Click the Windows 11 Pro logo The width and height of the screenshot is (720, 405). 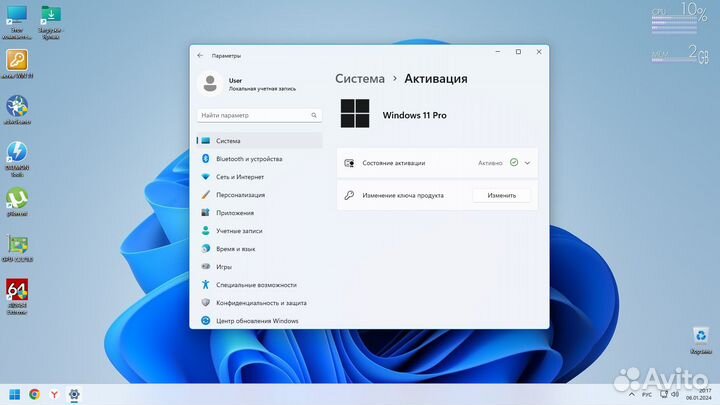pos(355,113)
